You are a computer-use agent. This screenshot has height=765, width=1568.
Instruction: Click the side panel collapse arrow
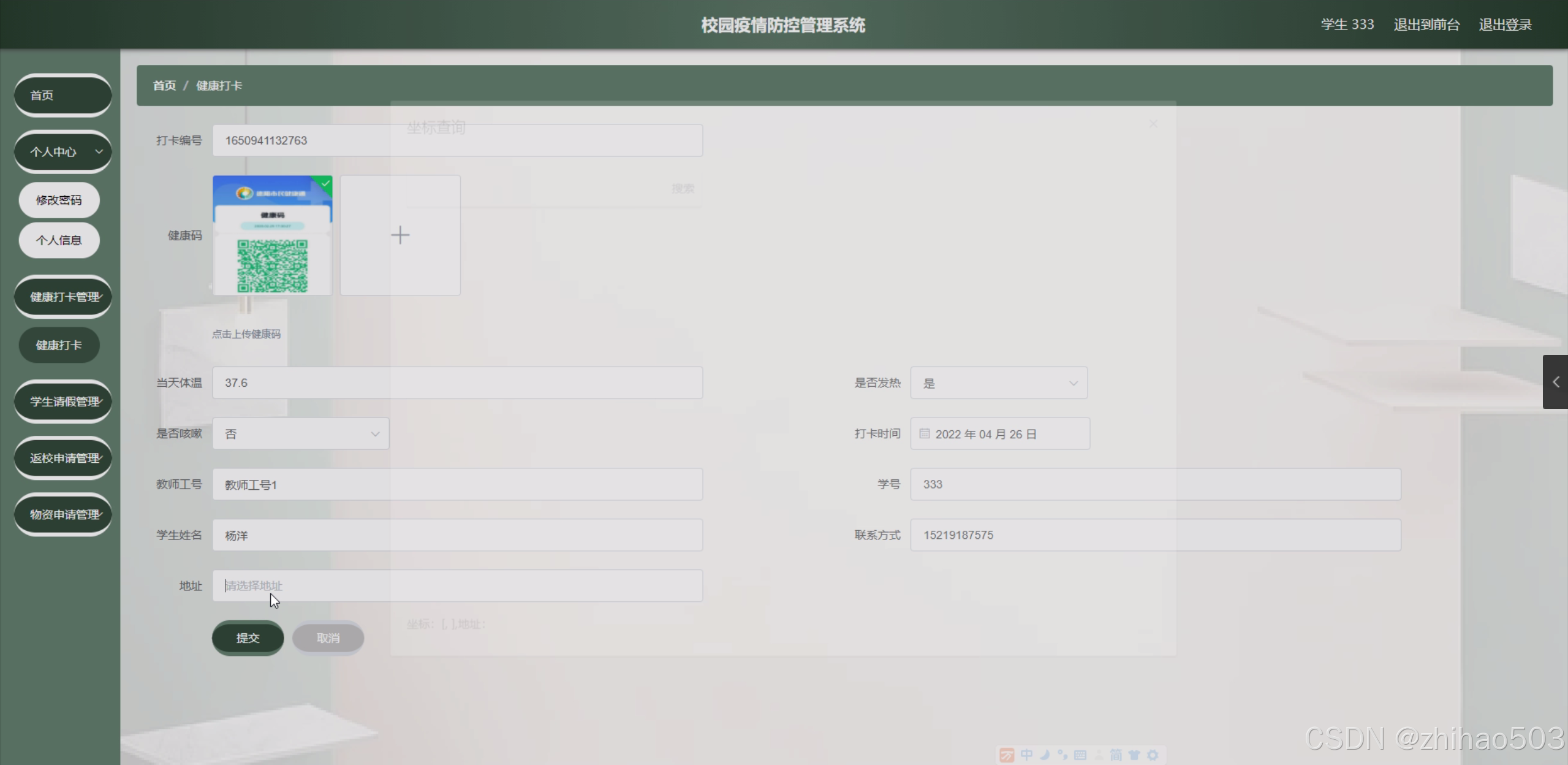1555,382
